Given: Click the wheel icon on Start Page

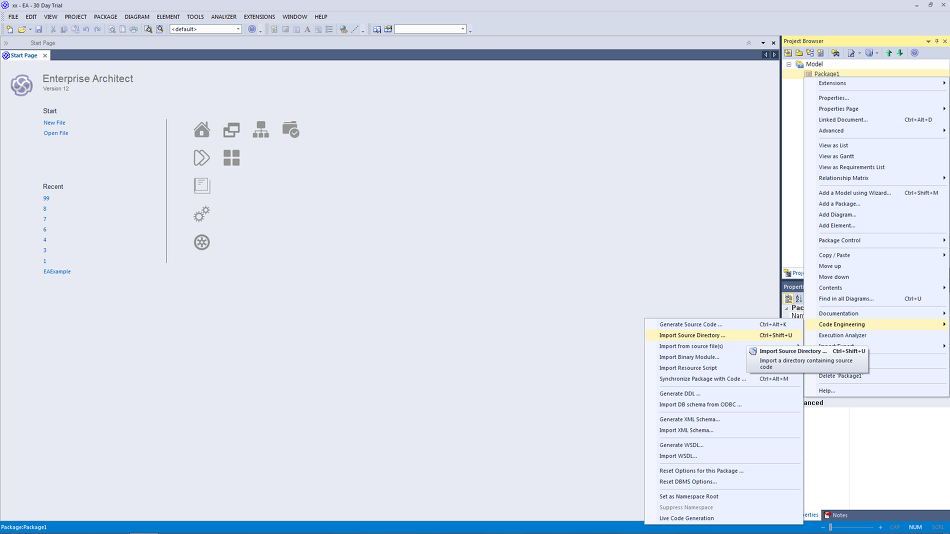Looking at the screenshot, I should [x=202, y=242].
